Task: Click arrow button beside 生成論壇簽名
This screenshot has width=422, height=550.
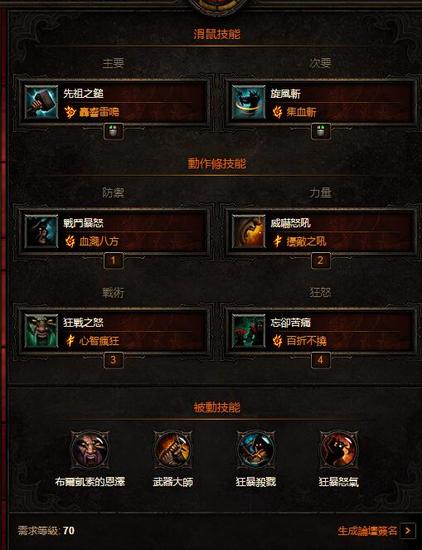Action: tap(408, 531)
